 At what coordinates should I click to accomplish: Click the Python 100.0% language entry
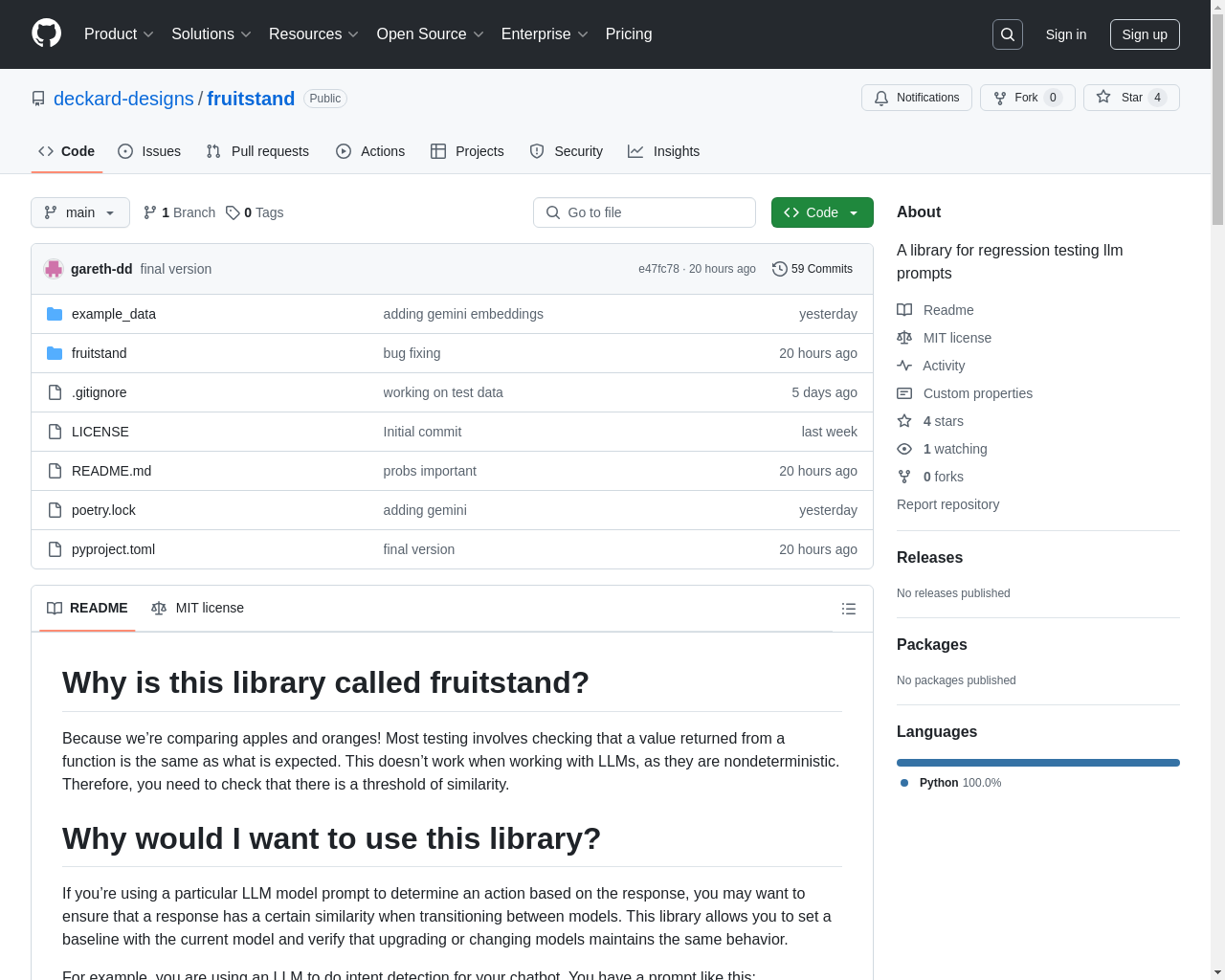951,783
